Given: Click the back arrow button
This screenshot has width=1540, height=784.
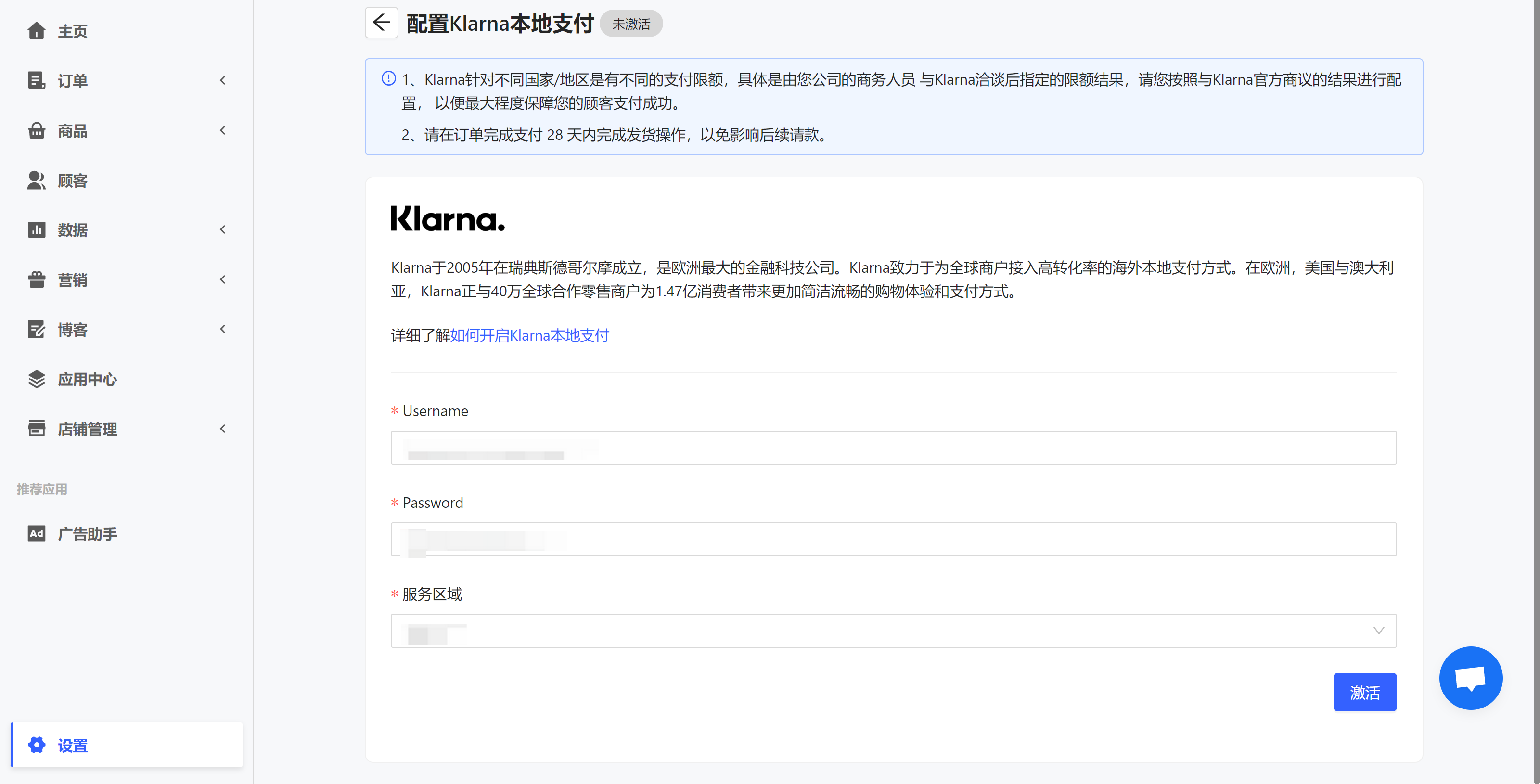Looking at the screenshot, I should [x=382, y=23].
